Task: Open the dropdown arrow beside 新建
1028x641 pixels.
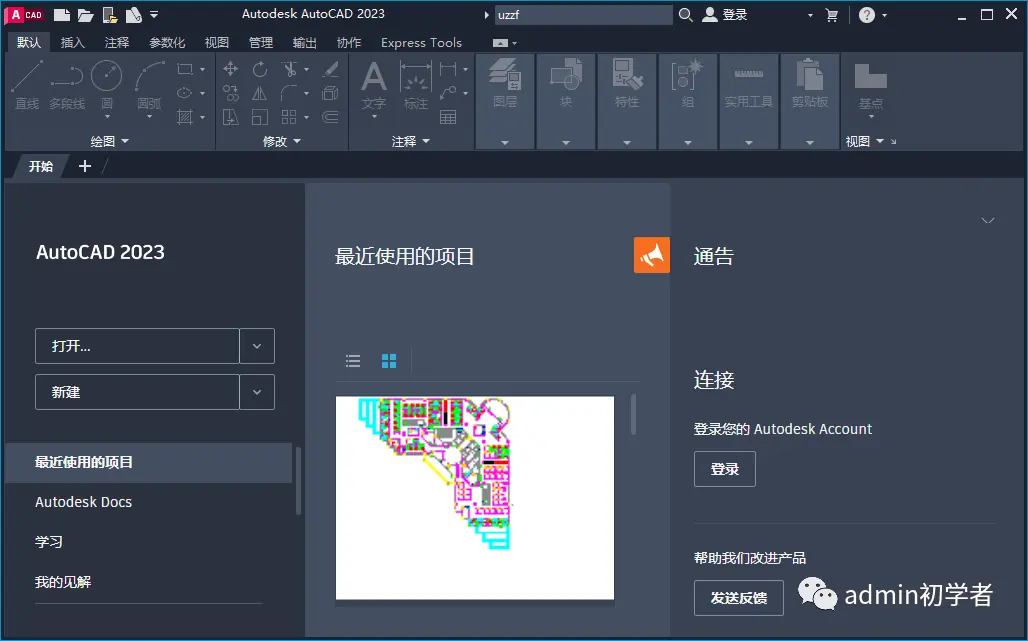Action: pos(257,392)
